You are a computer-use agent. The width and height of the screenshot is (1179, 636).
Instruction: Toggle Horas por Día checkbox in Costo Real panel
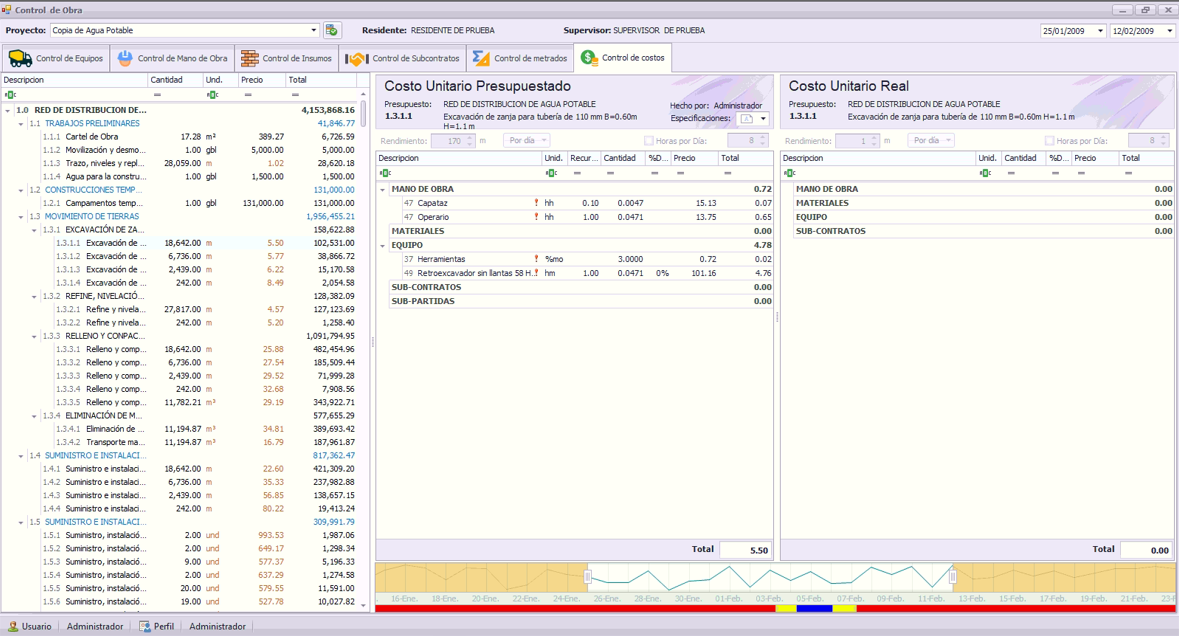point(1049,141)
